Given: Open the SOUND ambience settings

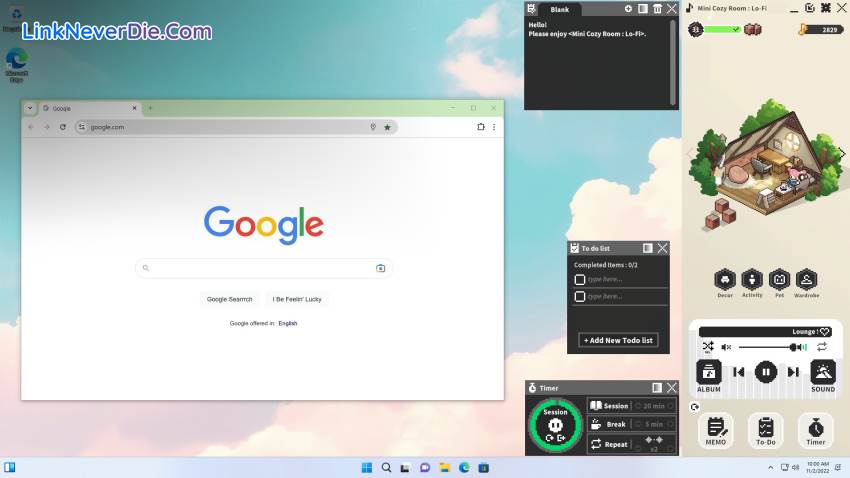Looking at the screenshot, I should (823, 373).
